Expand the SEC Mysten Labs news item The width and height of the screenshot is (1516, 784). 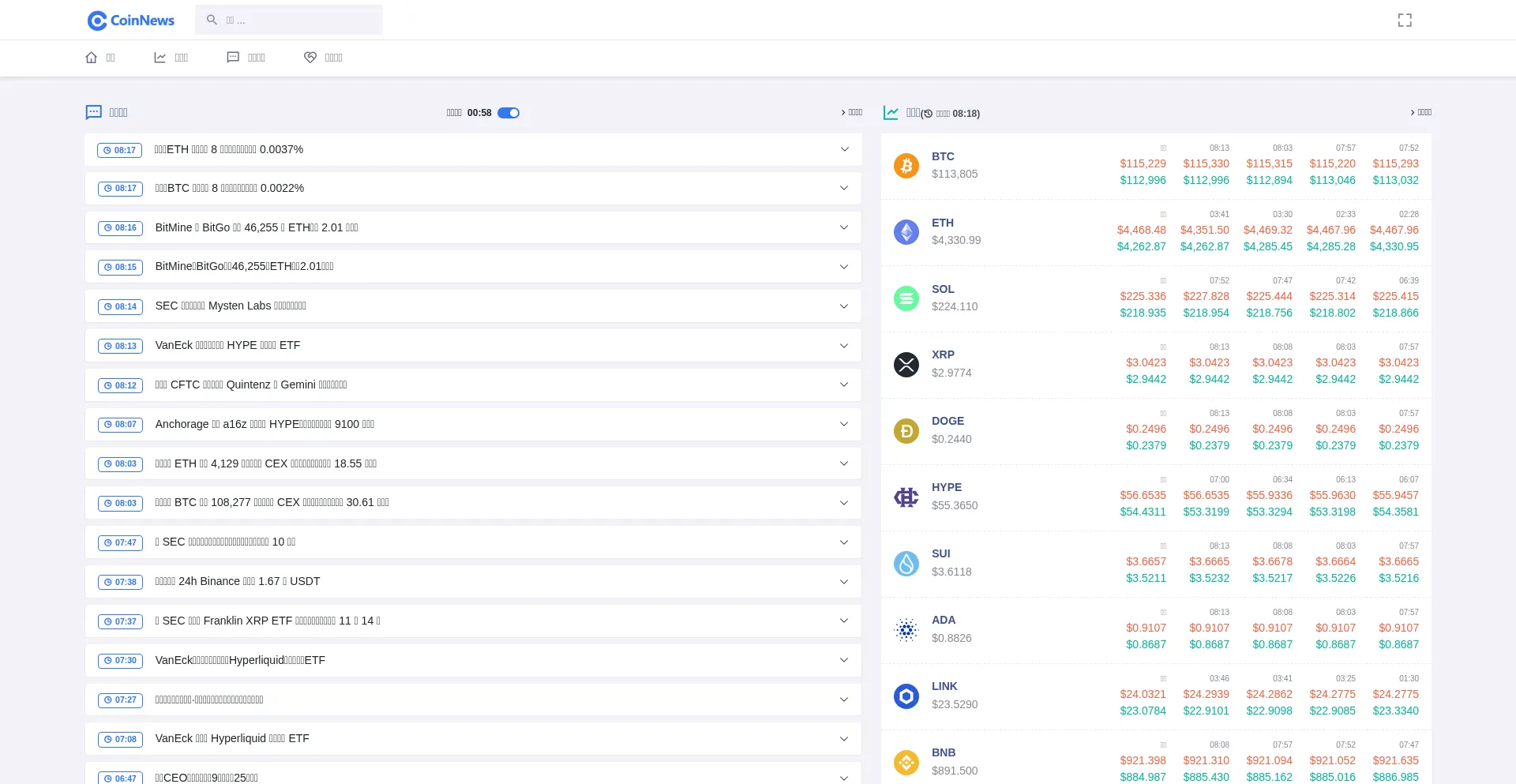(844, 306)
